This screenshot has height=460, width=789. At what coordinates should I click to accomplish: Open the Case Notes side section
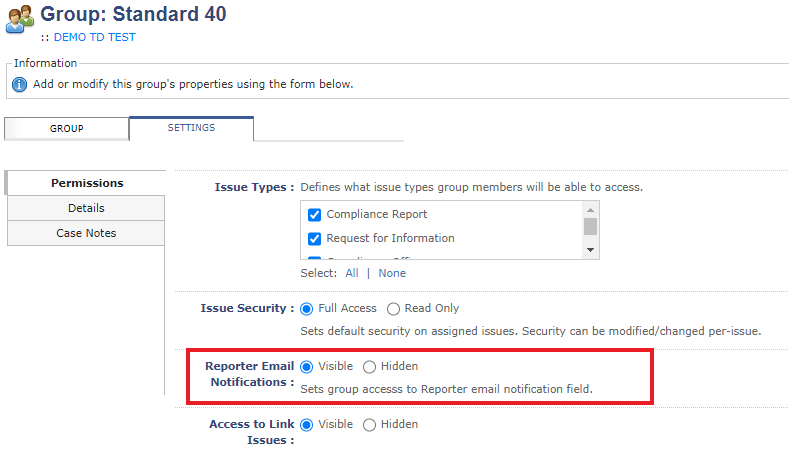click(x=86, y=233)
